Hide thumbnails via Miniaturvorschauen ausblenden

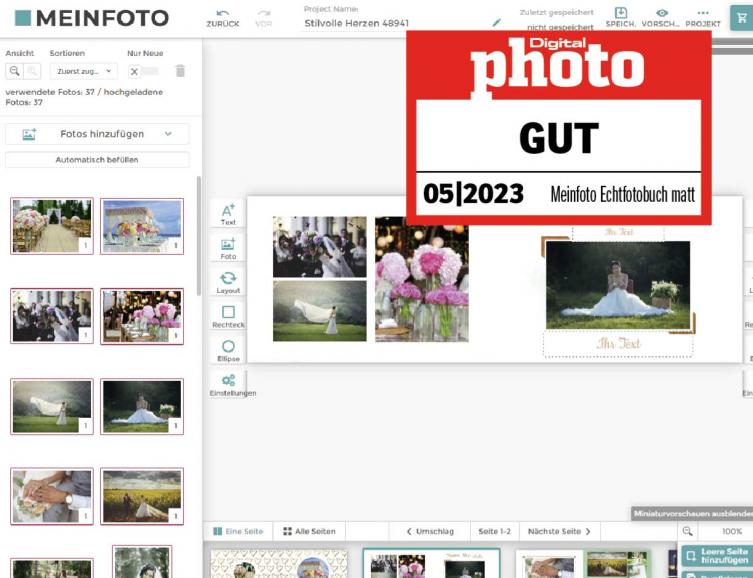click(x=692, y=513)
